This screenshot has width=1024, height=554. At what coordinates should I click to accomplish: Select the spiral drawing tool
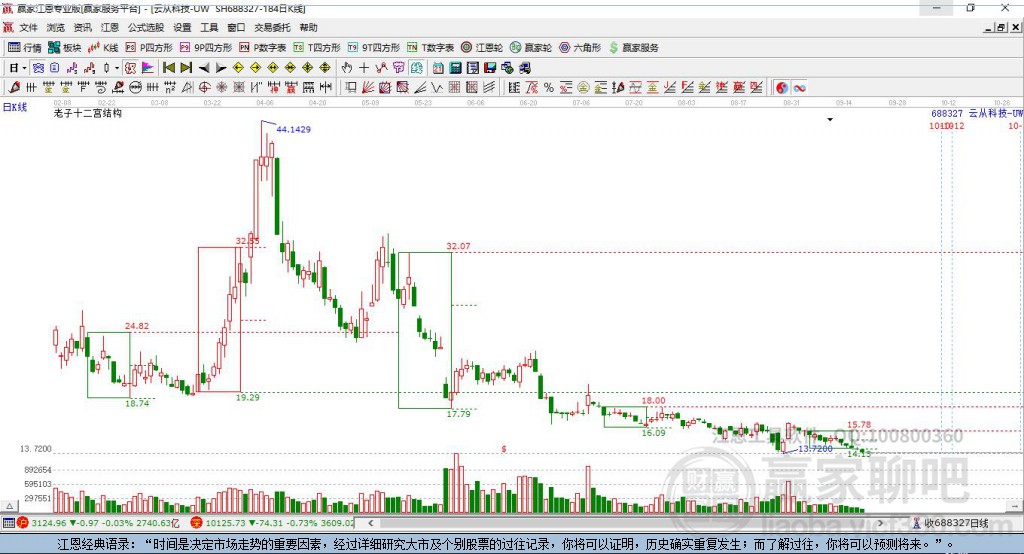(x=101, y=88)
